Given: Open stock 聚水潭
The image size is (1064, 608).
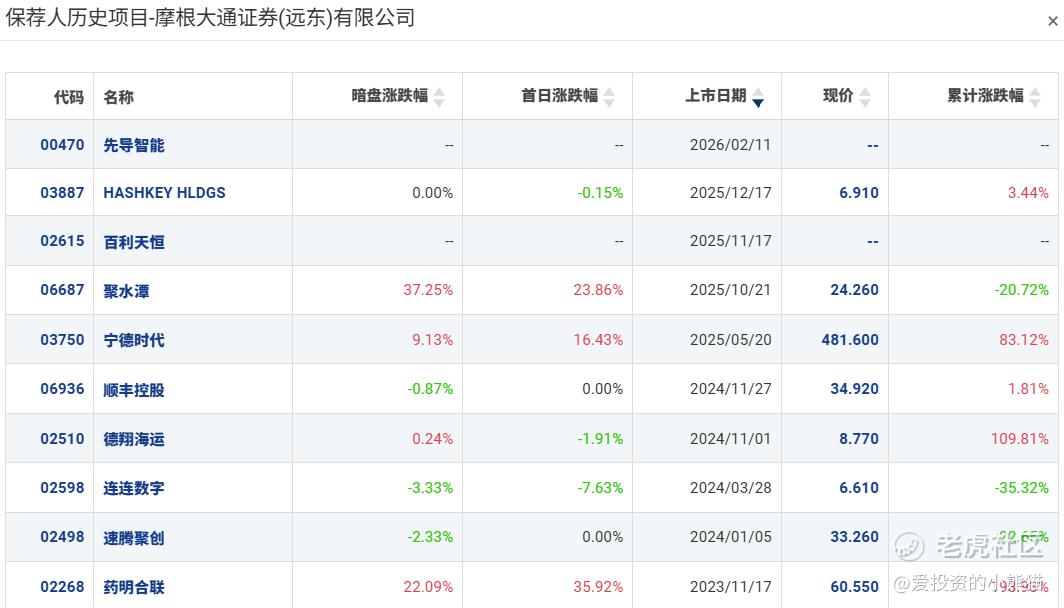Looking at the screenshot, I should coord(126,290).
